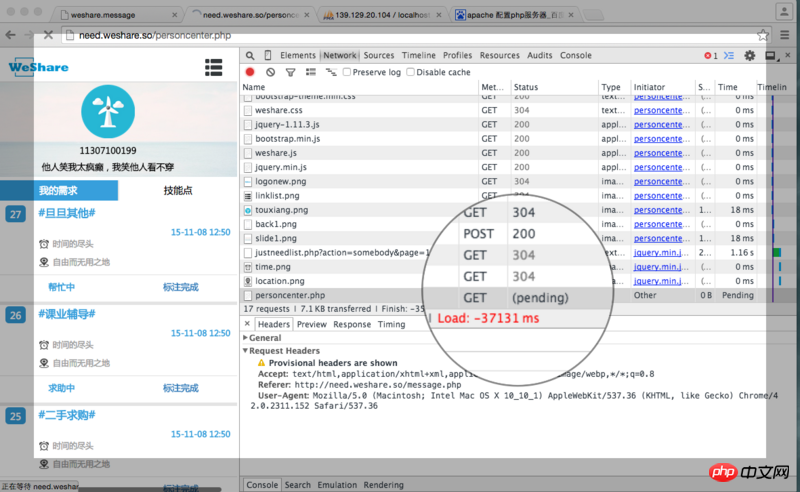Select the Preview tab in request details
The width and height of the screenshot is (800, 492).
(x=311, y=324)
